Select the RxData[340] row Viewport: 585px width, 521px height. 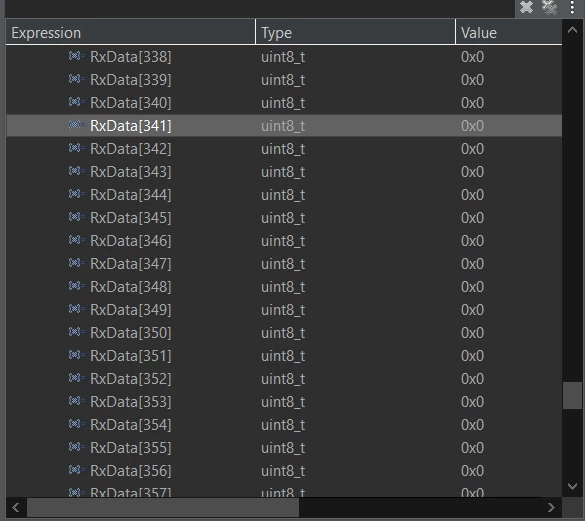pos(284,103)
